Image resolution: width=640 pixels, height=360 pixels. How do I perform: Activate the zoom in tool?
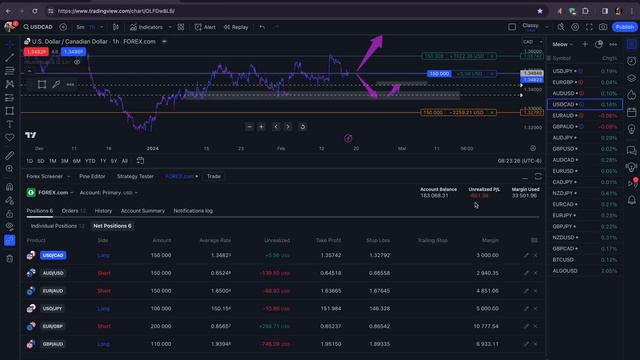click(x=9, y=169)
